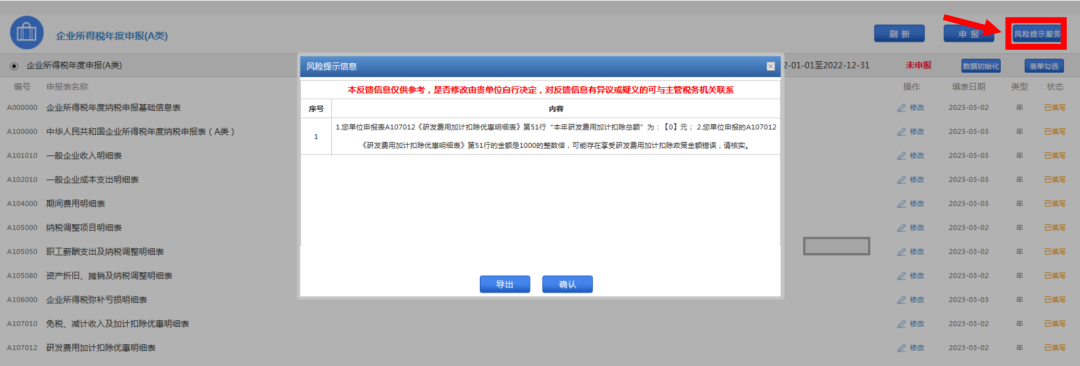This screenshot has width=1080, height=366.
Task: Click the 状态 column header
Action: [1055, 87]
